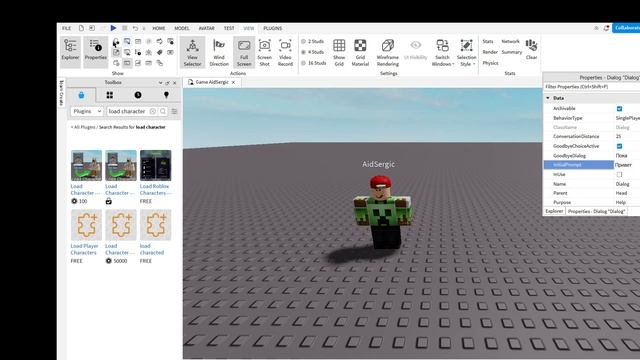Screen dimensions: 640x360
Task: Open the Toolbox Marketplace tab
Action: pyautogui.click(x=81, y=95)
